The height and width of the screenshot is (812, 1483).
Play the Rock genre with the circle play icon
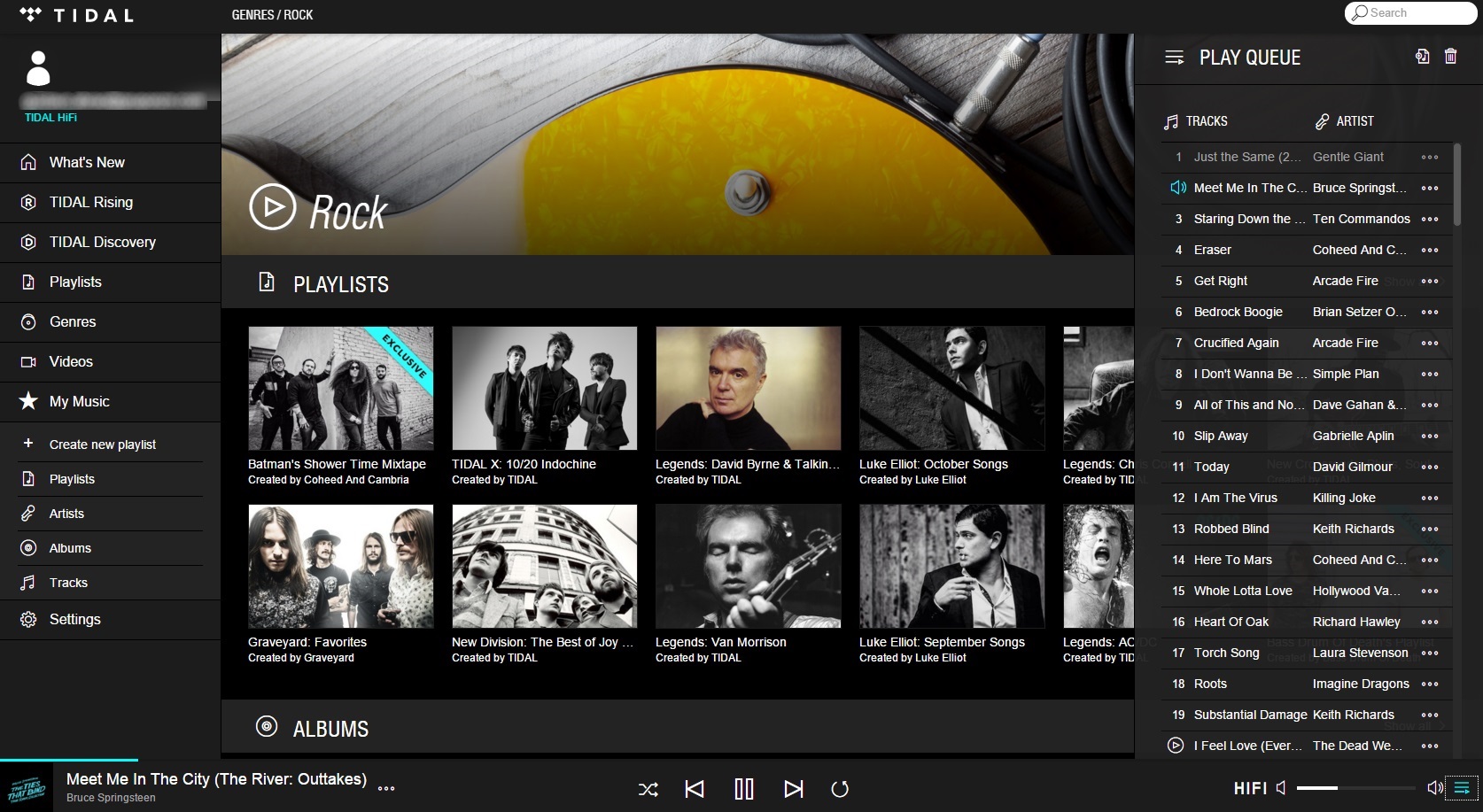272,207
